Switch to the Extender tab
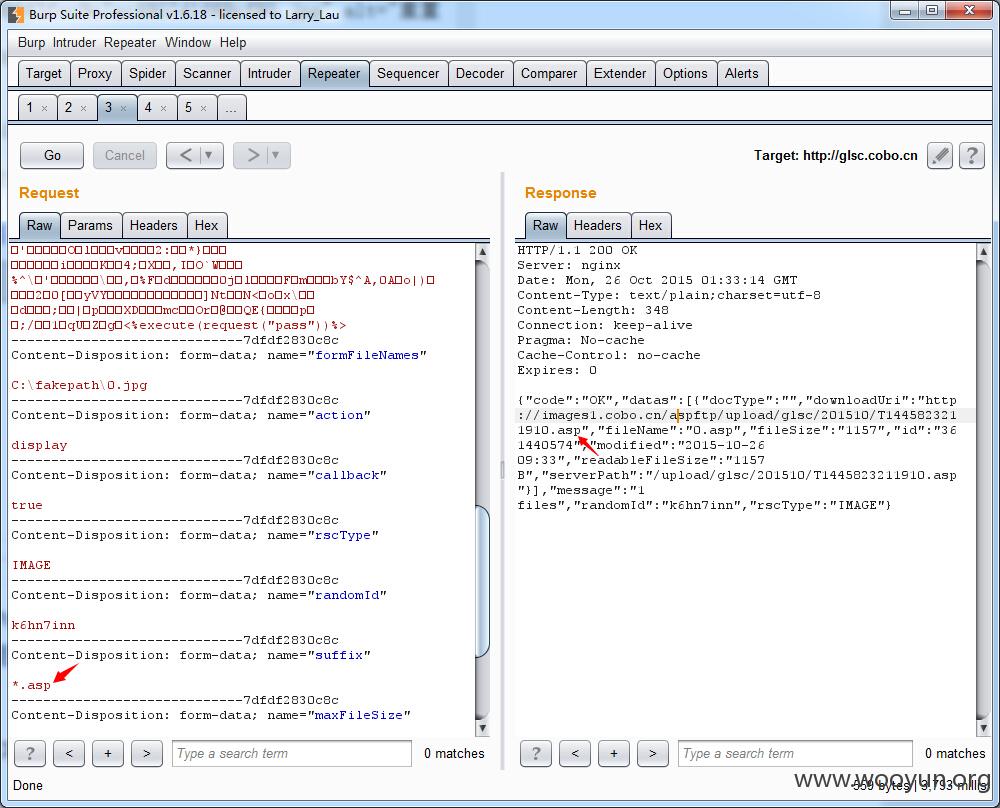The height and width of the screenshot is (808, 1000). pyautogui.click(x=620, y=73)
